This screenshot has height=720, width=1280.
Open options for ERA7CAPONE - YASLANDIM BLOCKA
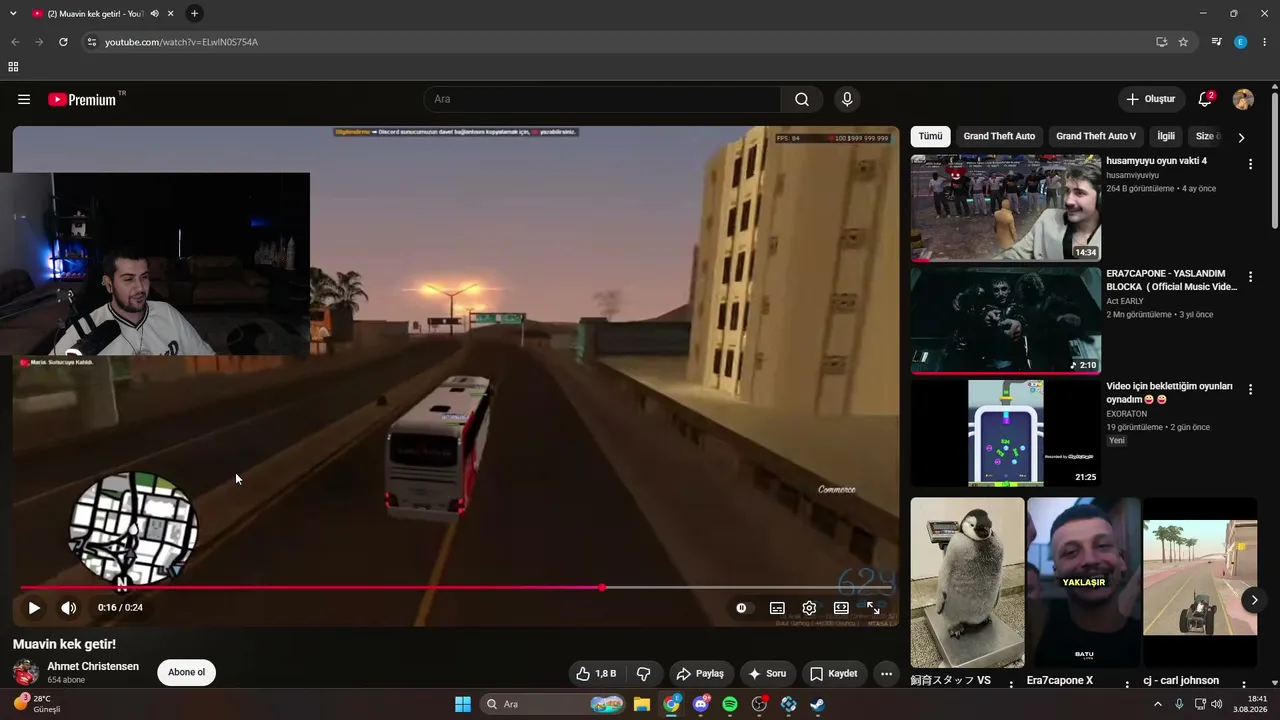1250,277
